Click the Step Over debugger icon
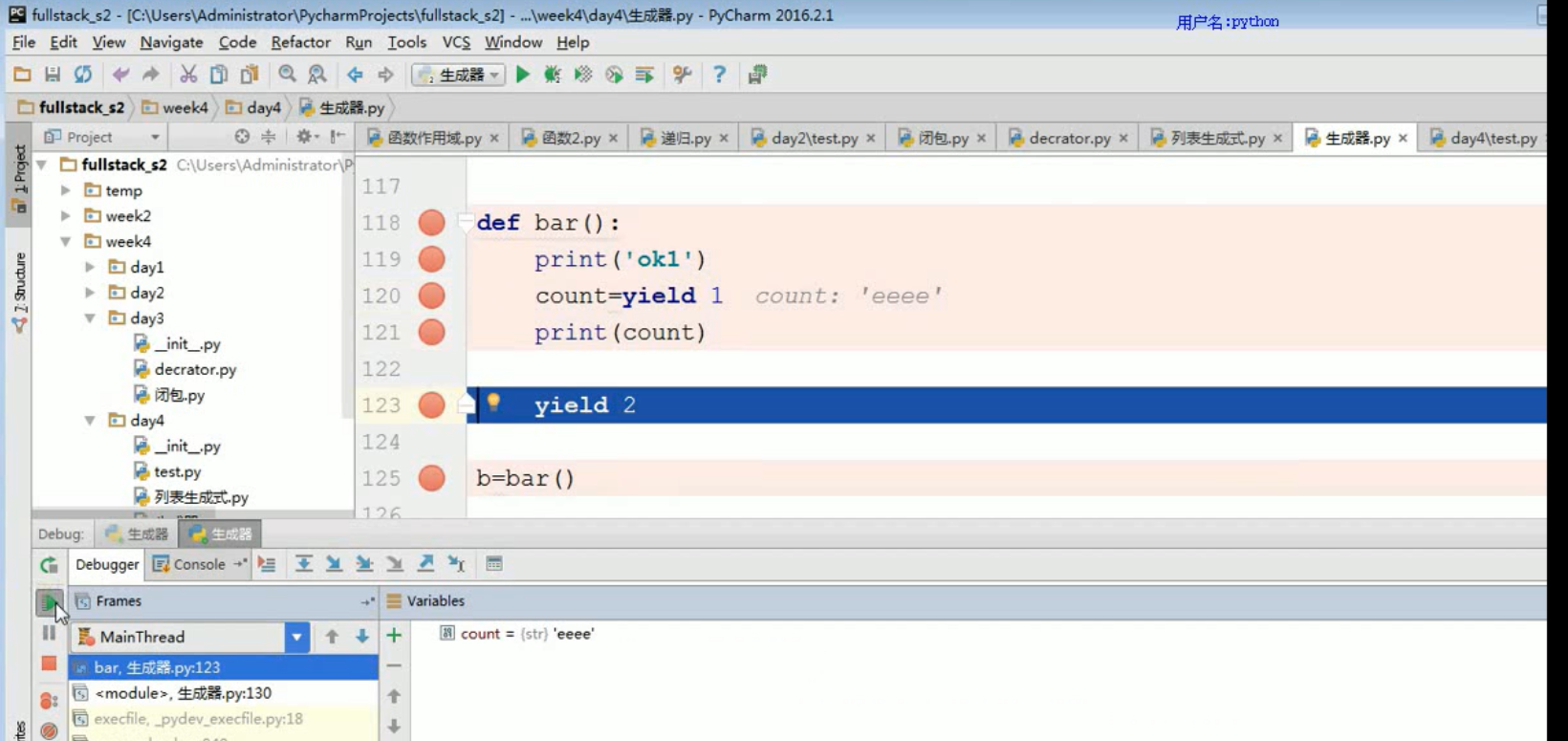The height and width of the screenshot is (741, 1568). coord(304,564)
